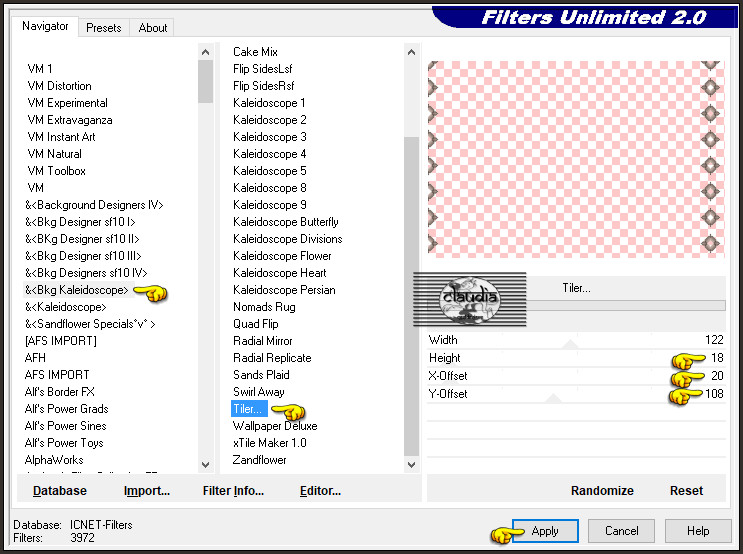Select &<Bkg Designer sf10 III> category
This screenshot has width=743, height=554.
pyautogui.click(x=83, y=256)
